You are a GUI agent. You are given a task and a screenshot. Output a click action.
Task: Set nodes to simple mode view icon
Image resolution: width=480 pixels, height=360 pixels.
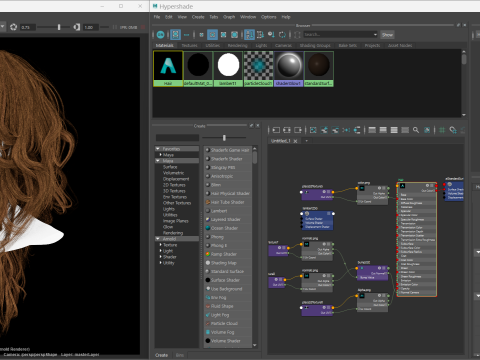(x=372, y=130)
